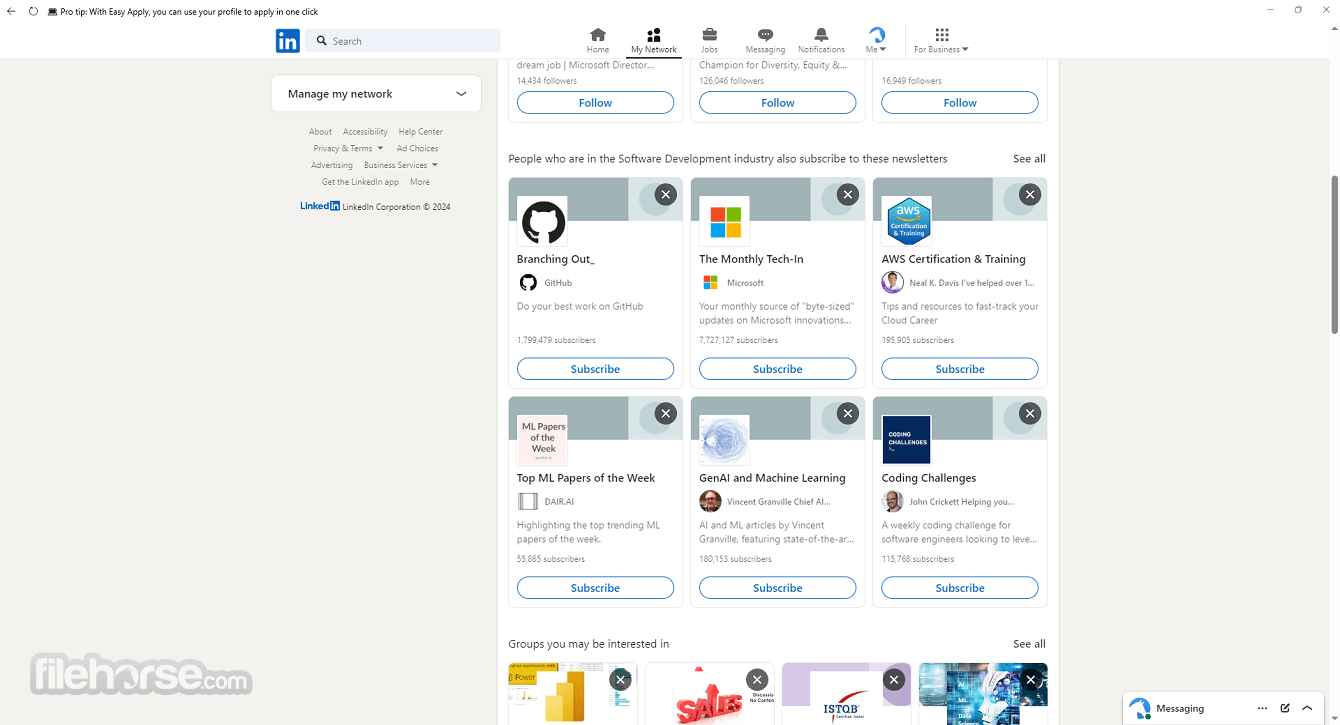Open the More footer link

[420, 183]
